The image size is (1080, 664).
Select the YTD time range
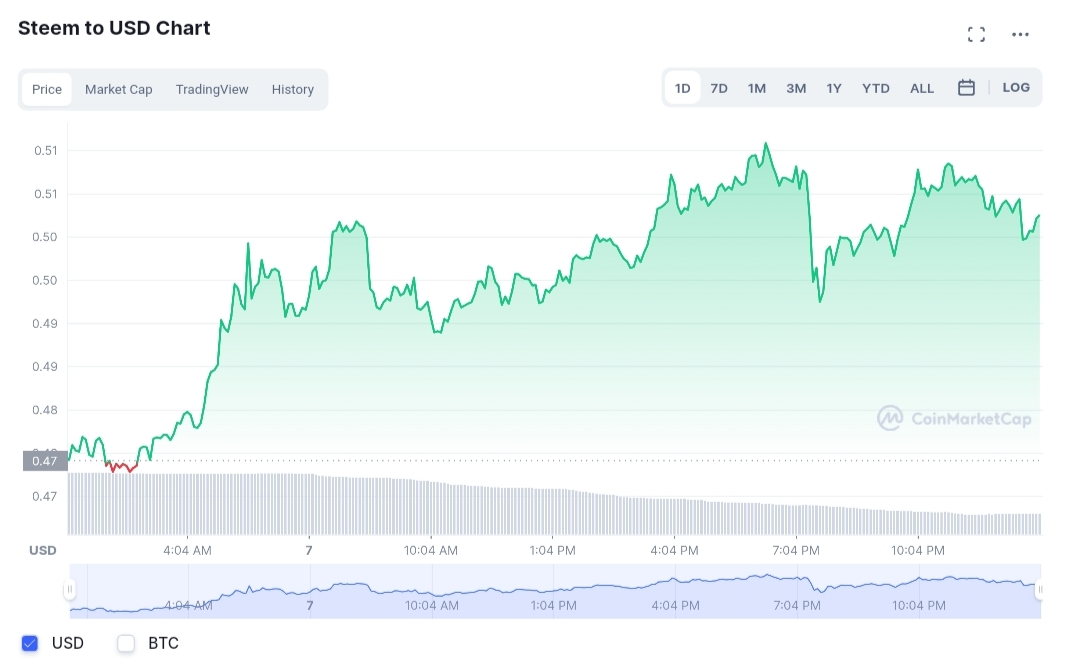coord(876,88)
